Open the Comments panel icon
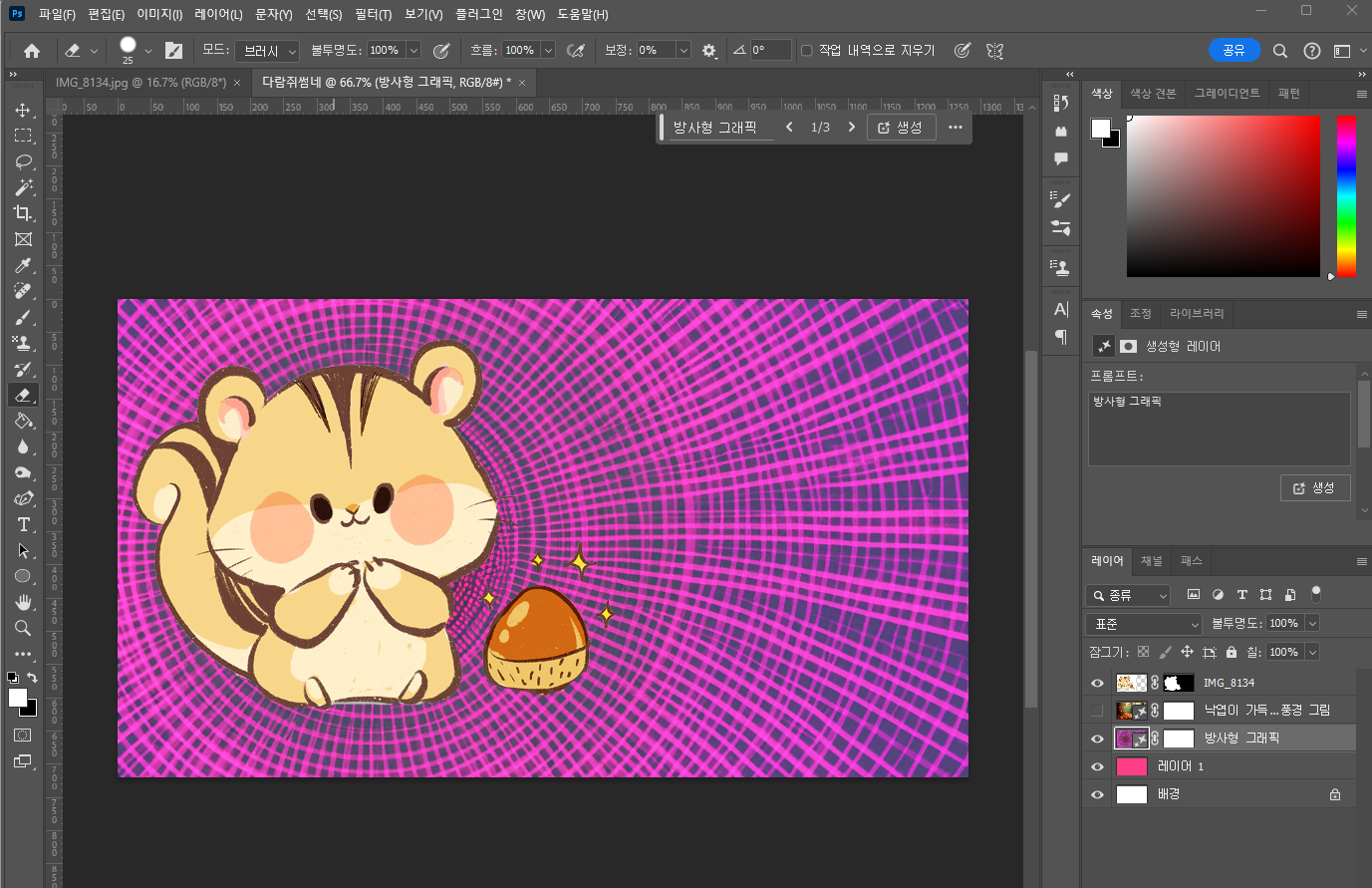The image size is (1372, 888). (x=1061, y=158)
